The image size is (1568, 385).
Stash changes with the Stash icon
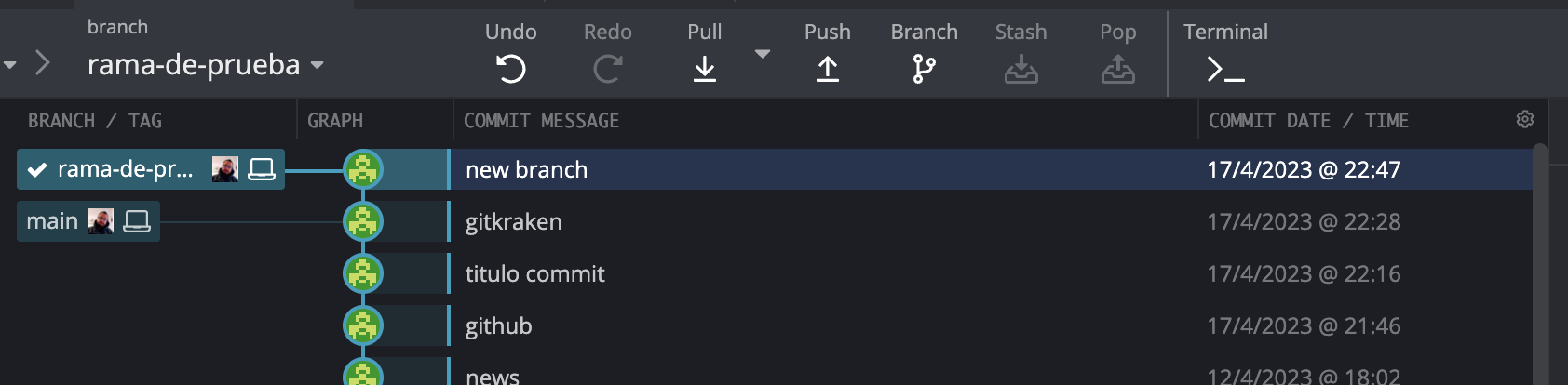point(1021,69)
